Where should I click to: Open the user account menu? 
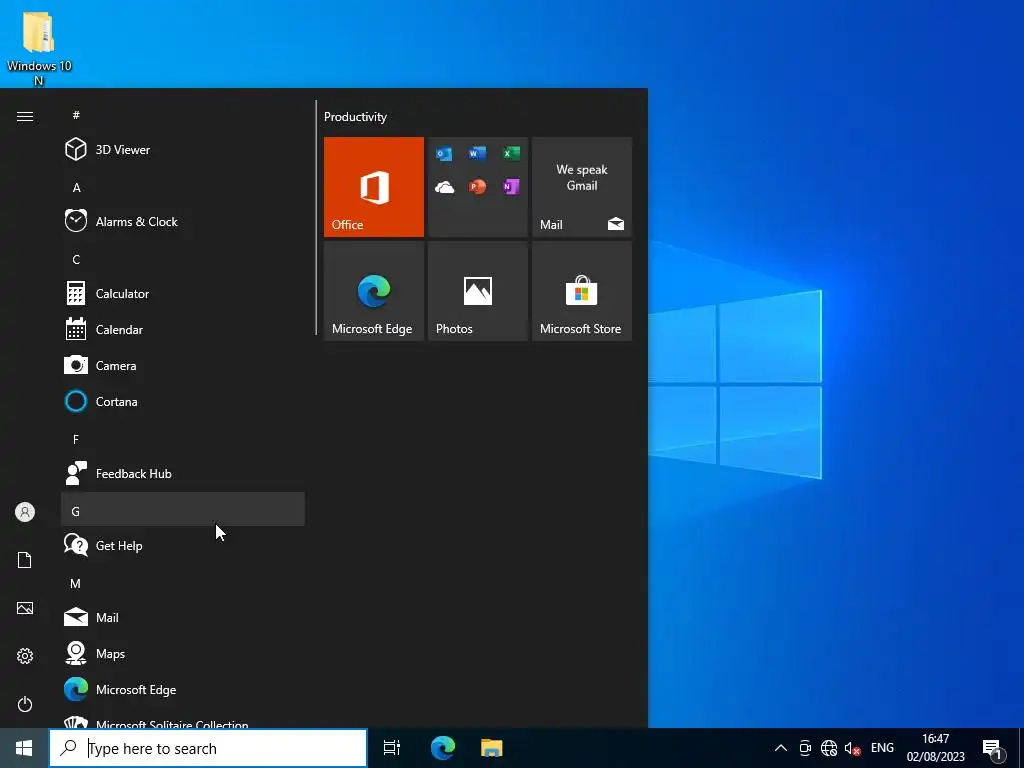[x=25, y=512]
